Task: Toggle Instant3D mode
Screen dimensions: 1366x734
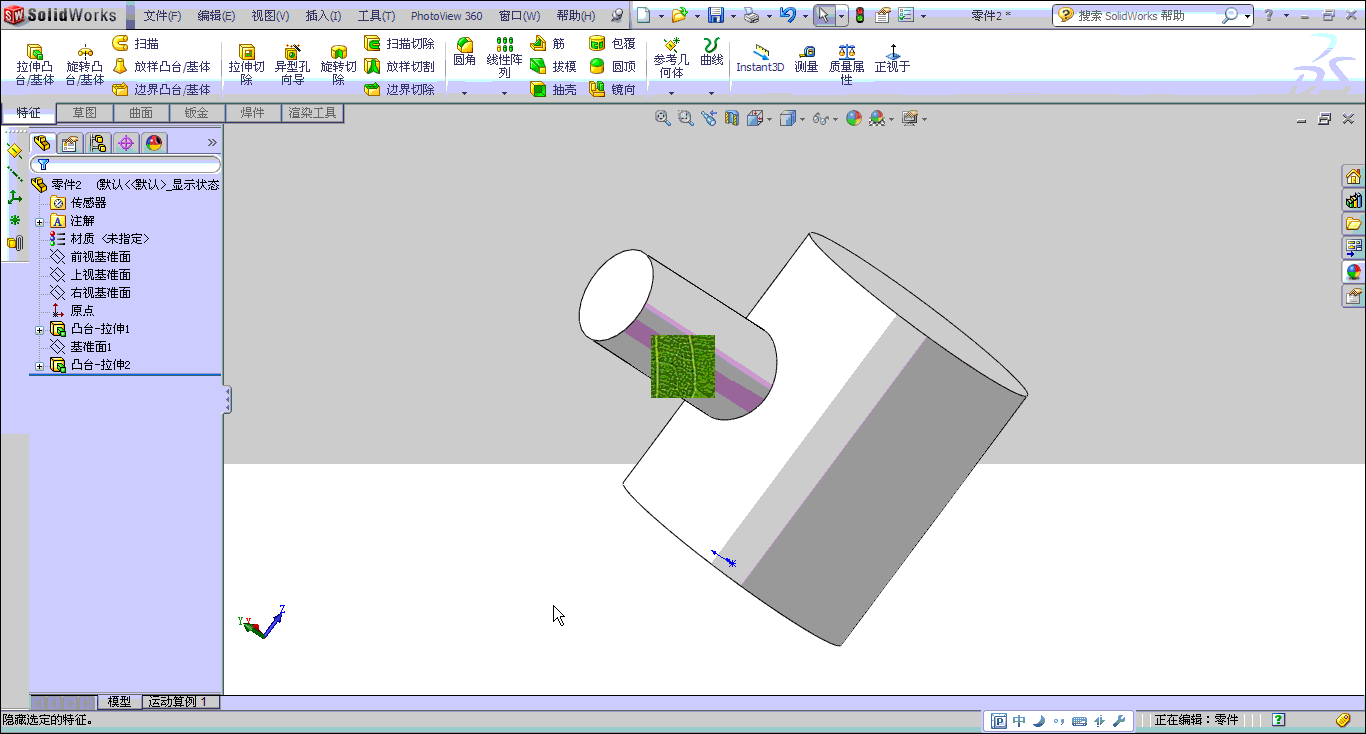Action: [760, 58]
